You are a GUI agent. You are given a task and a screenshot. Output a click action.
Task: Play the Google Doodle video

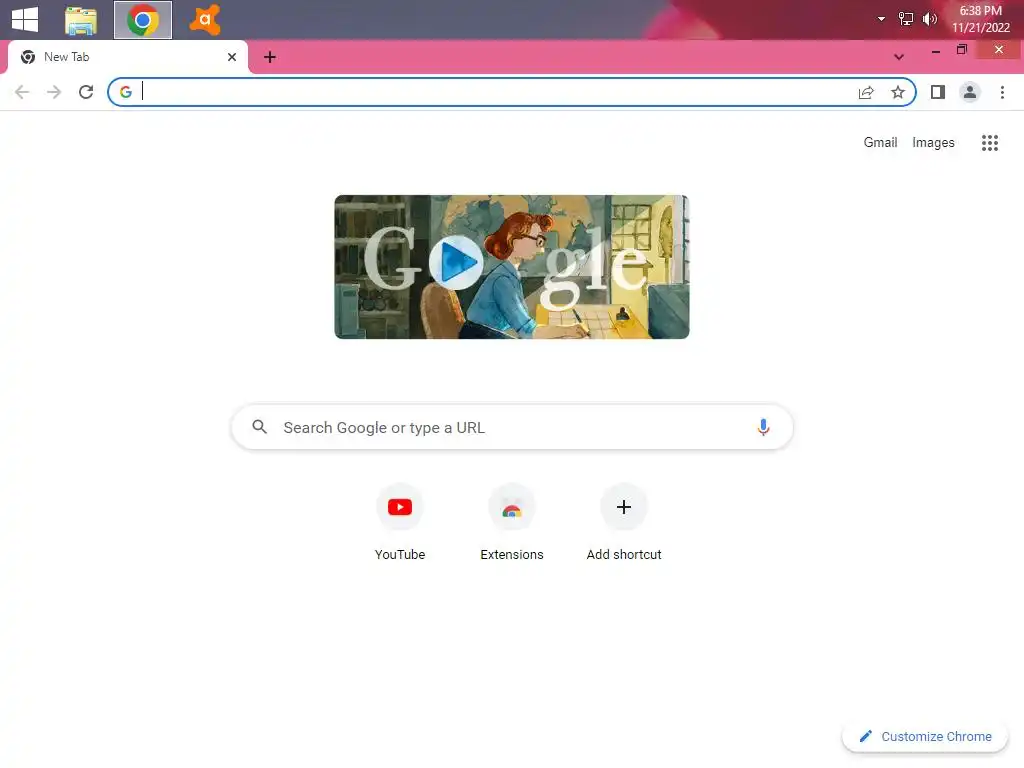(x=456, y=263)
